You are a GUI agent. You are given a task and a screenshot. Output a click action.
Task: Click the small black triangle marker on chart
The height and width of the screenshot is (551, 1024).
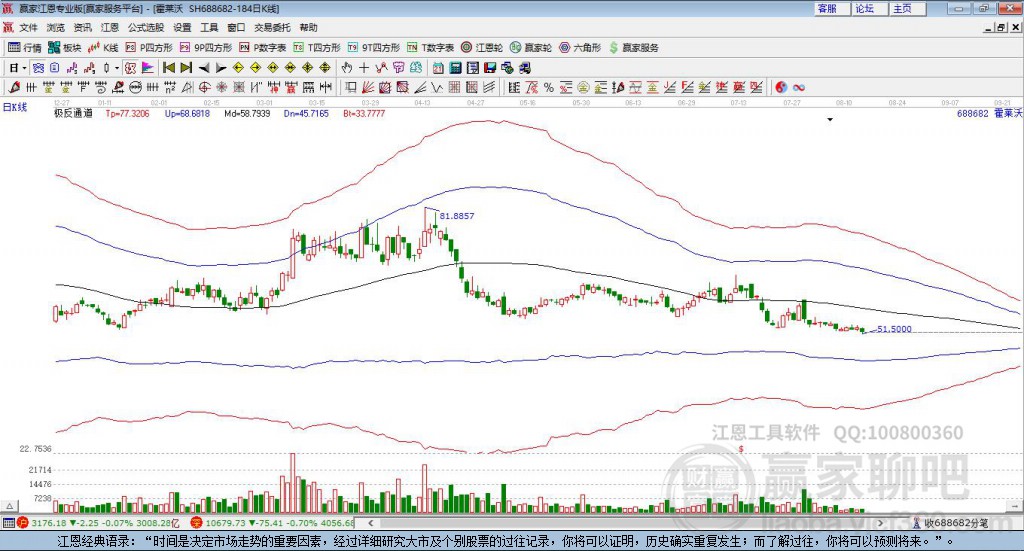pos(830,119)
